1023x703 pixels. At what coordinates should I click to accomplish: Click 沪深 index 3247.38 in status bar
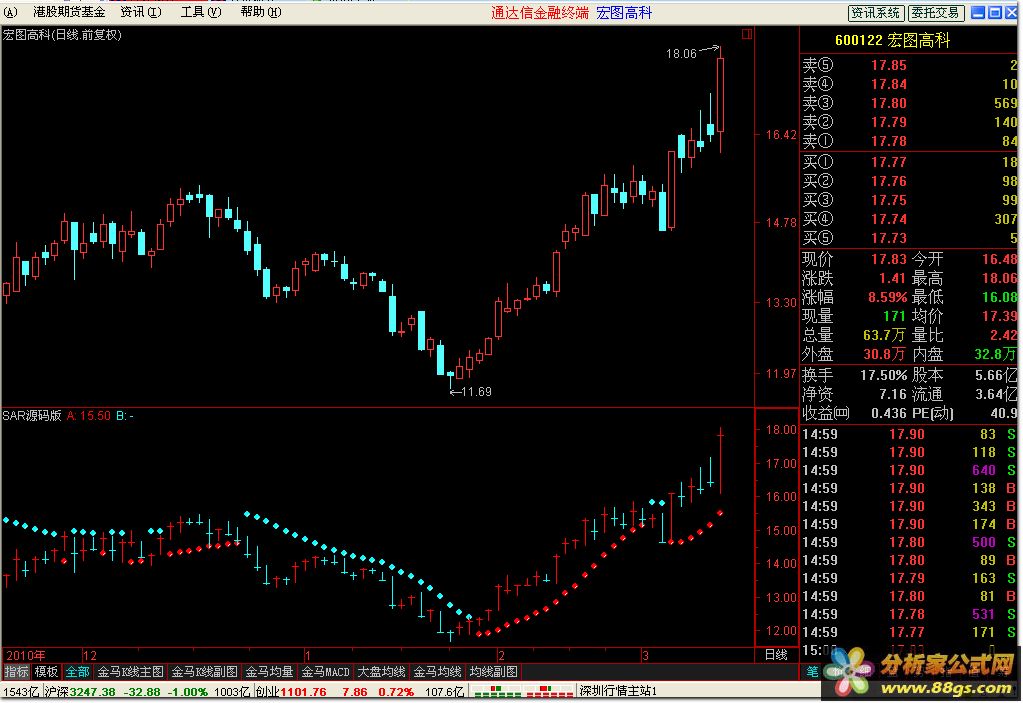(x=93, y=692)
